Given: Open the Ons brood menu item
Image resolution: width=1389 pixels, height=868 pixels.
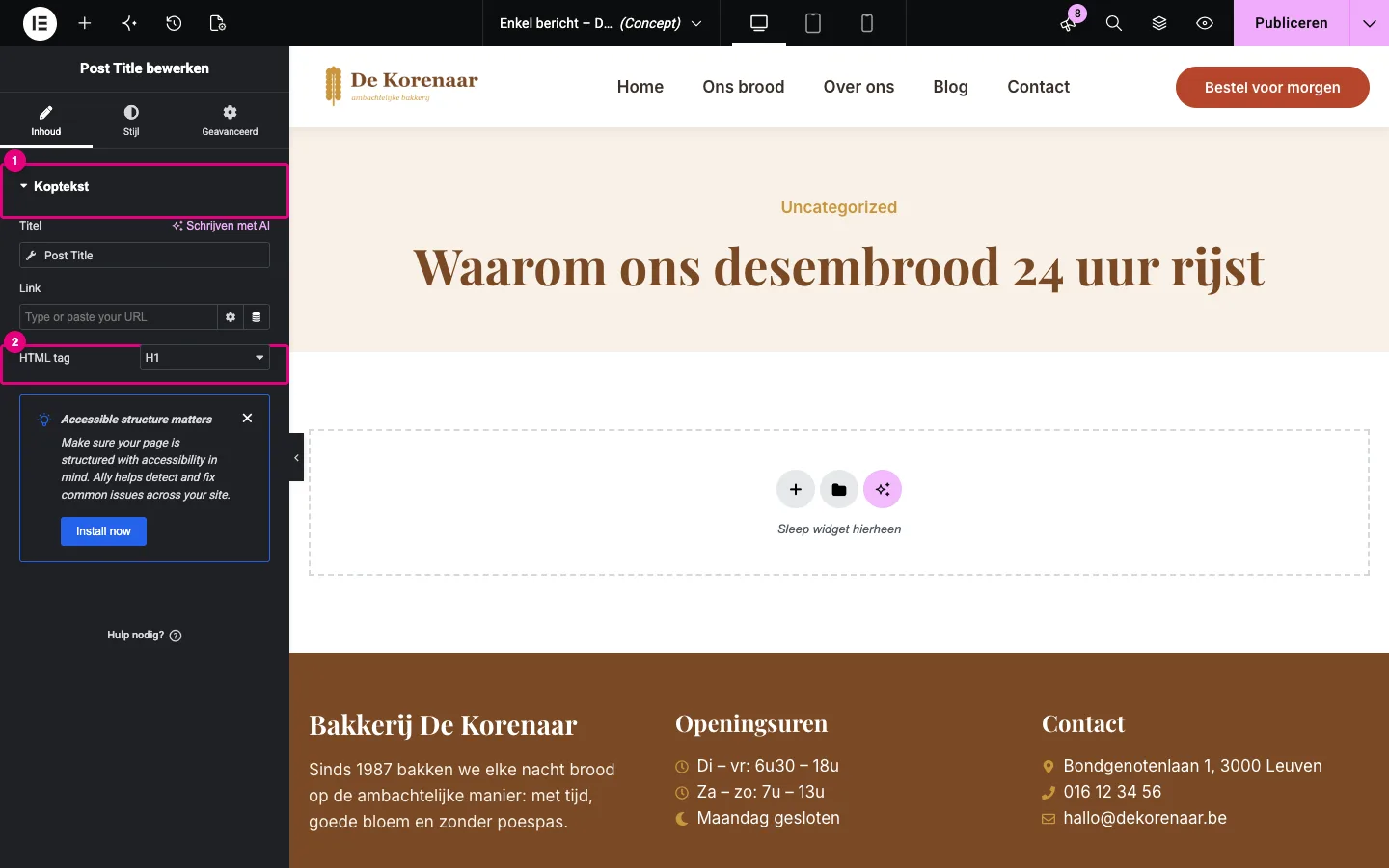Looking at the screenshot, I should pos(744,87).
